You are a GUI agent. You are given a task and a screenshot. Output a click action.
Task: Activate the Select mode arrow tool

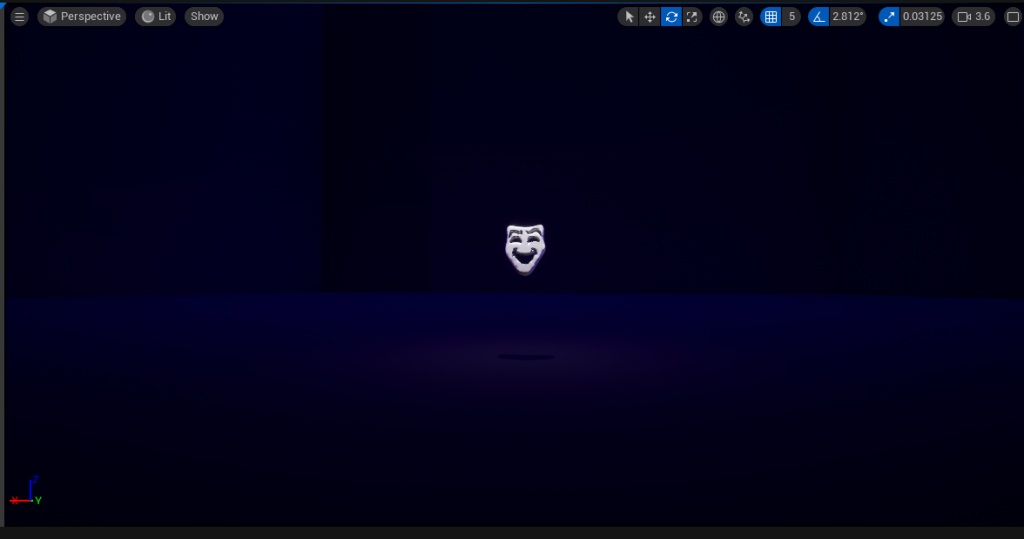click(x=629, y=16)
